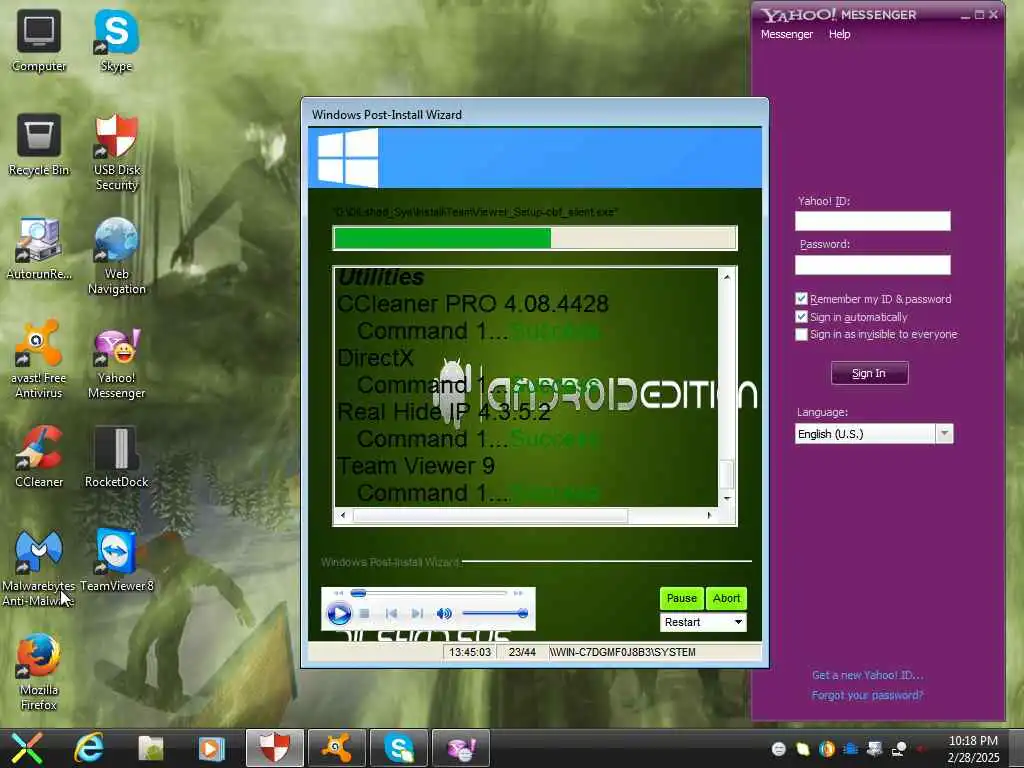Select the USB Disk Security shortcut
Screen dimensions: 1024x768
(x=116, y=152)
